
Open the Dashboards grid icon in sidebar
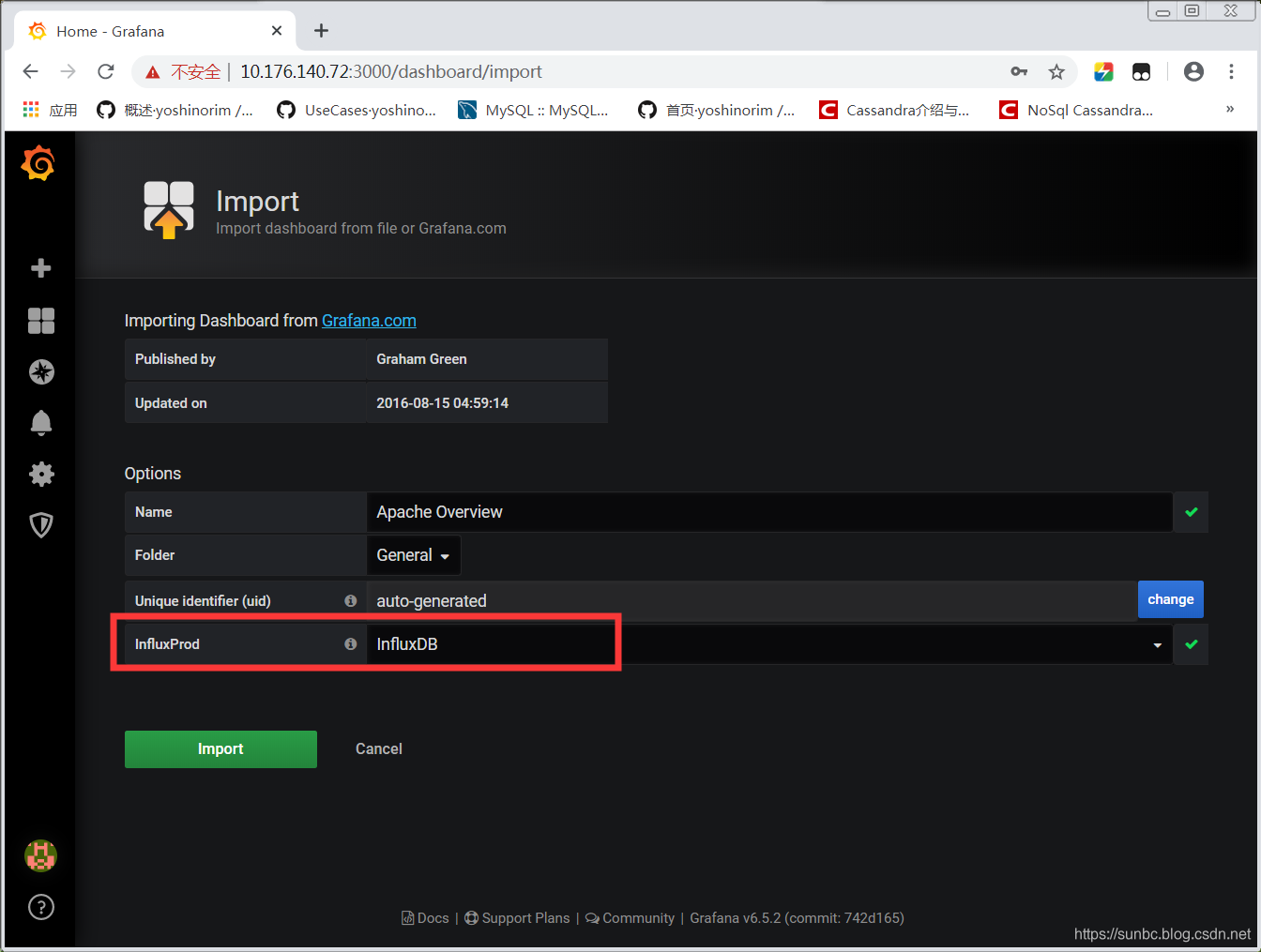(x=40, y=321)
